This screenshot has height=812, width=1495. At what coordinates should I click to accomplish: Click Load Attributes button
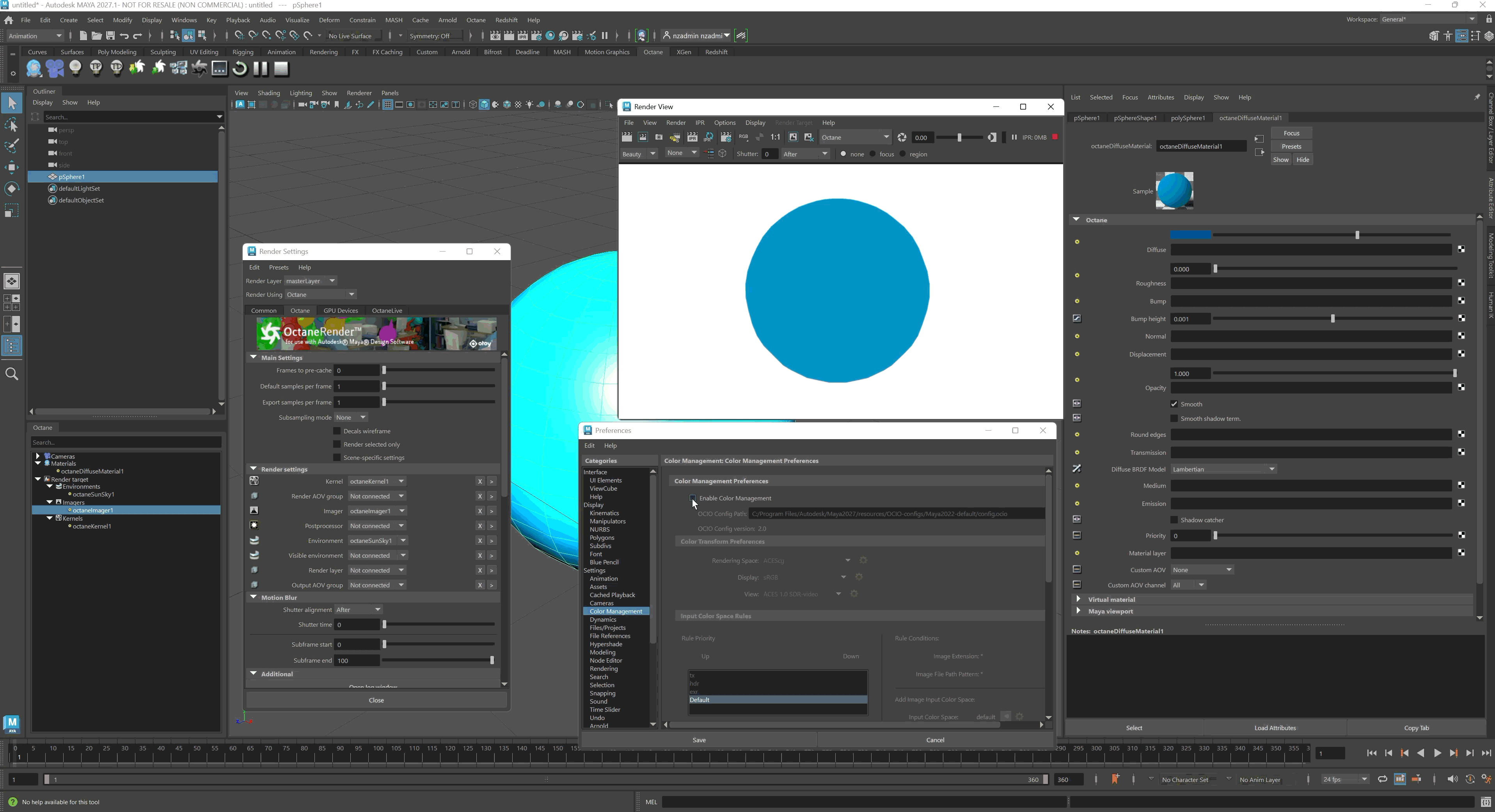[x=1275, y=729]
